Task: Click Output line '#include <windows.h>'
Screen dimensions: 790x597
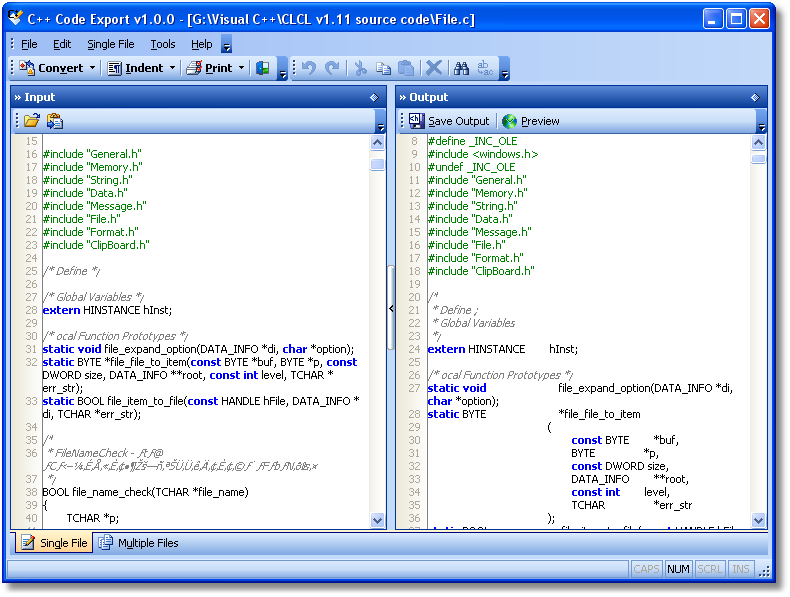Action: 483,154
